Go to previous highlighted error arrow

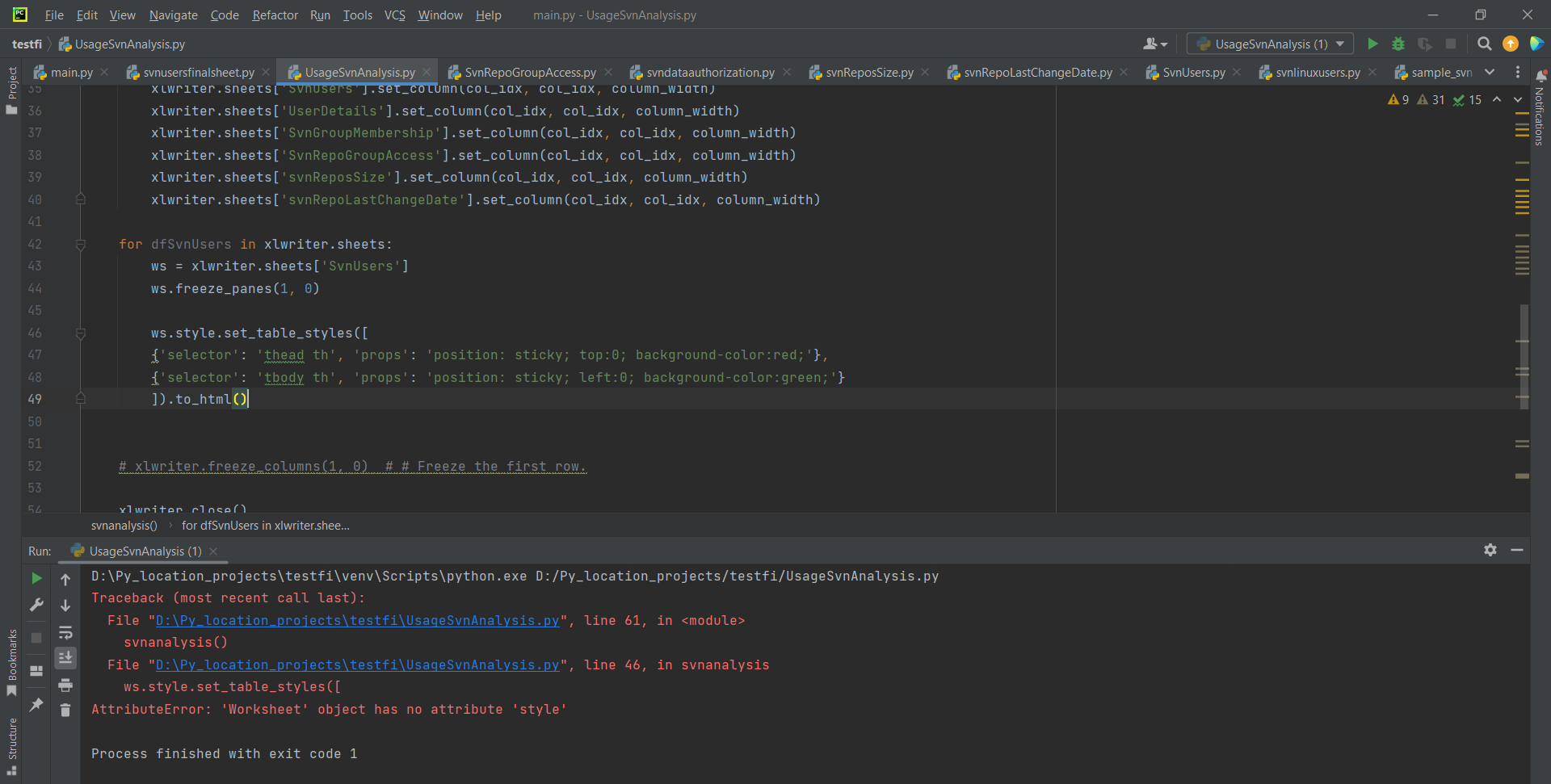point(1497,99)
